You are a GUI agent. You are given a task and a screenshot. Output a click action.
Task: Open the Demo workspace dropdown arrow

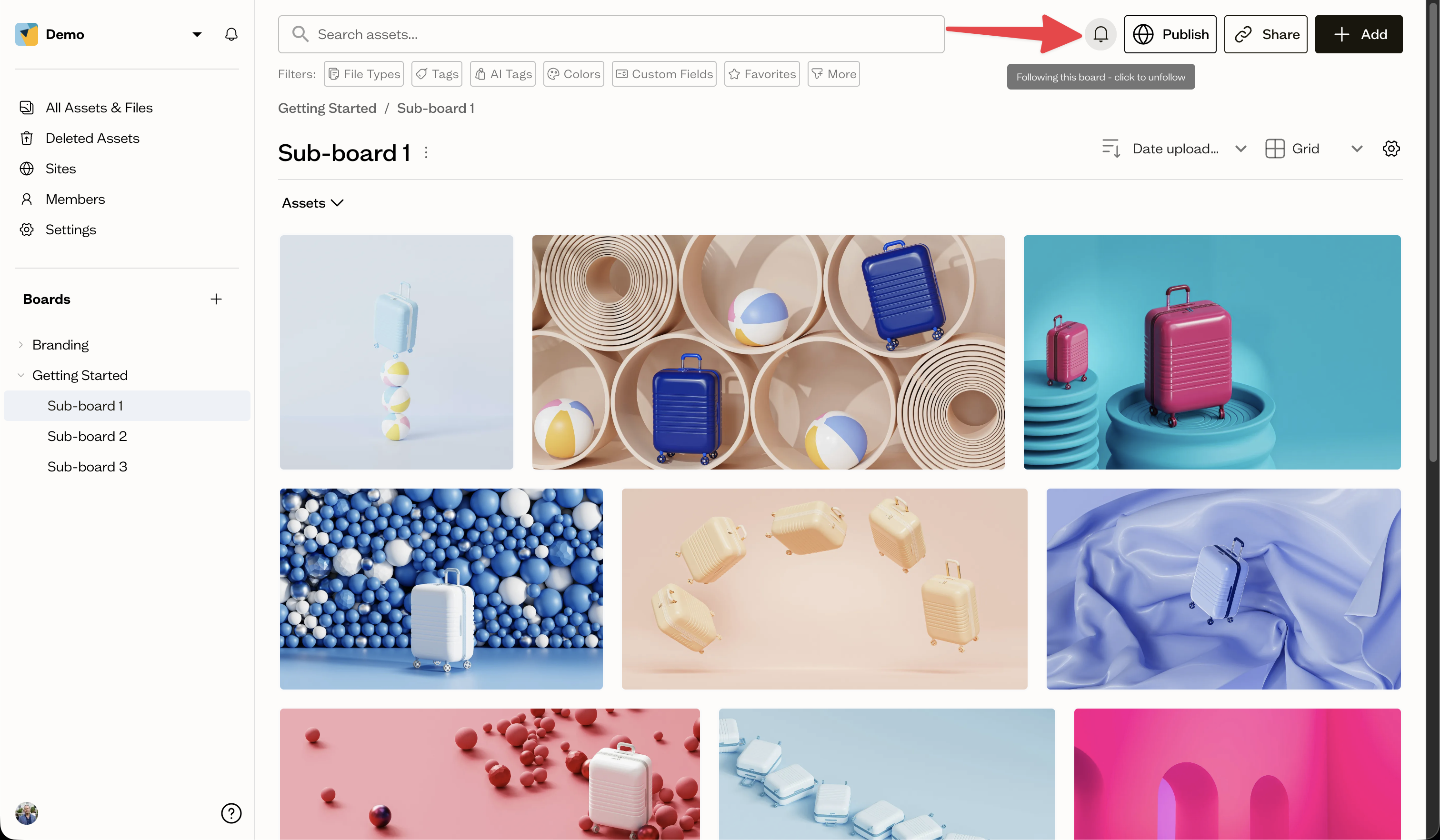point(197,34)
